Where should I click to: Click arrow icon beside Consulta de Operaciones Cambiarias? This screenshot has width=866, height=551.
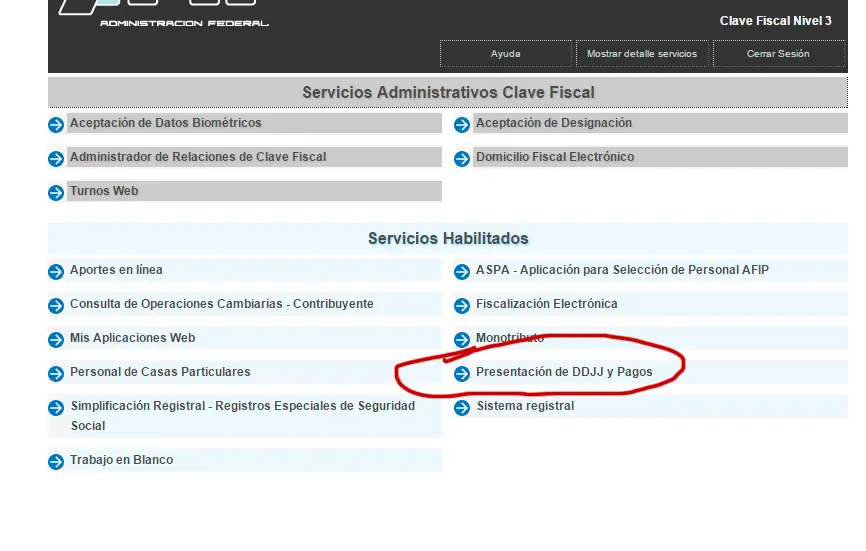click(x=56, y=306)
